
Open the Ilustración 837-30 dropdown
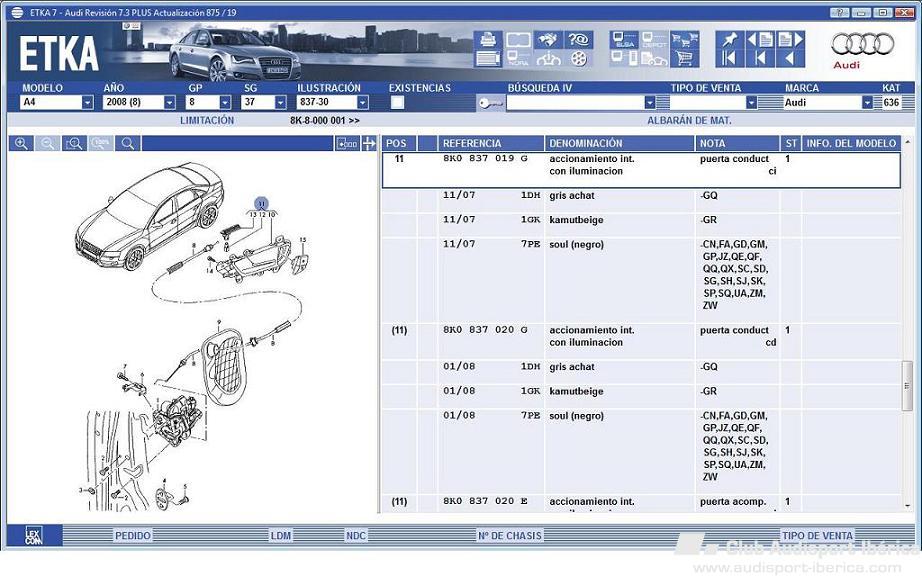362,102
